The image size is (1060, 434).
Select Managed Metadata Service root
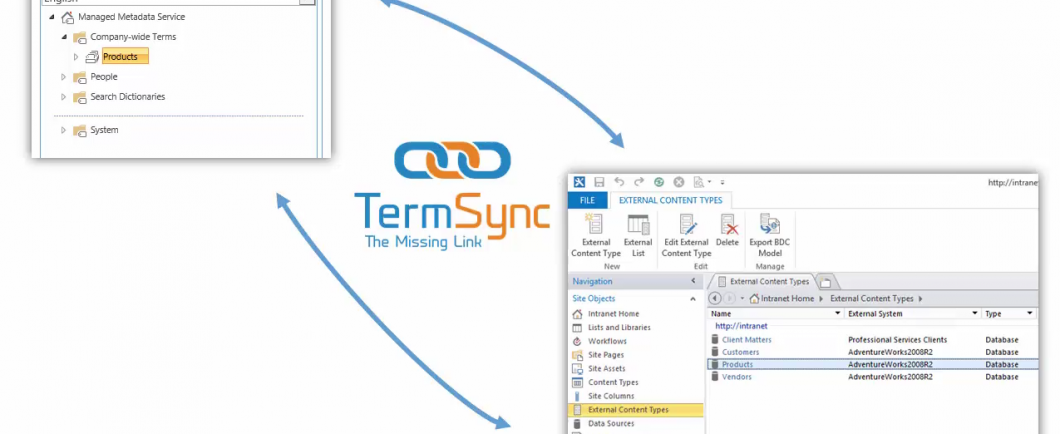click(131, 17)
